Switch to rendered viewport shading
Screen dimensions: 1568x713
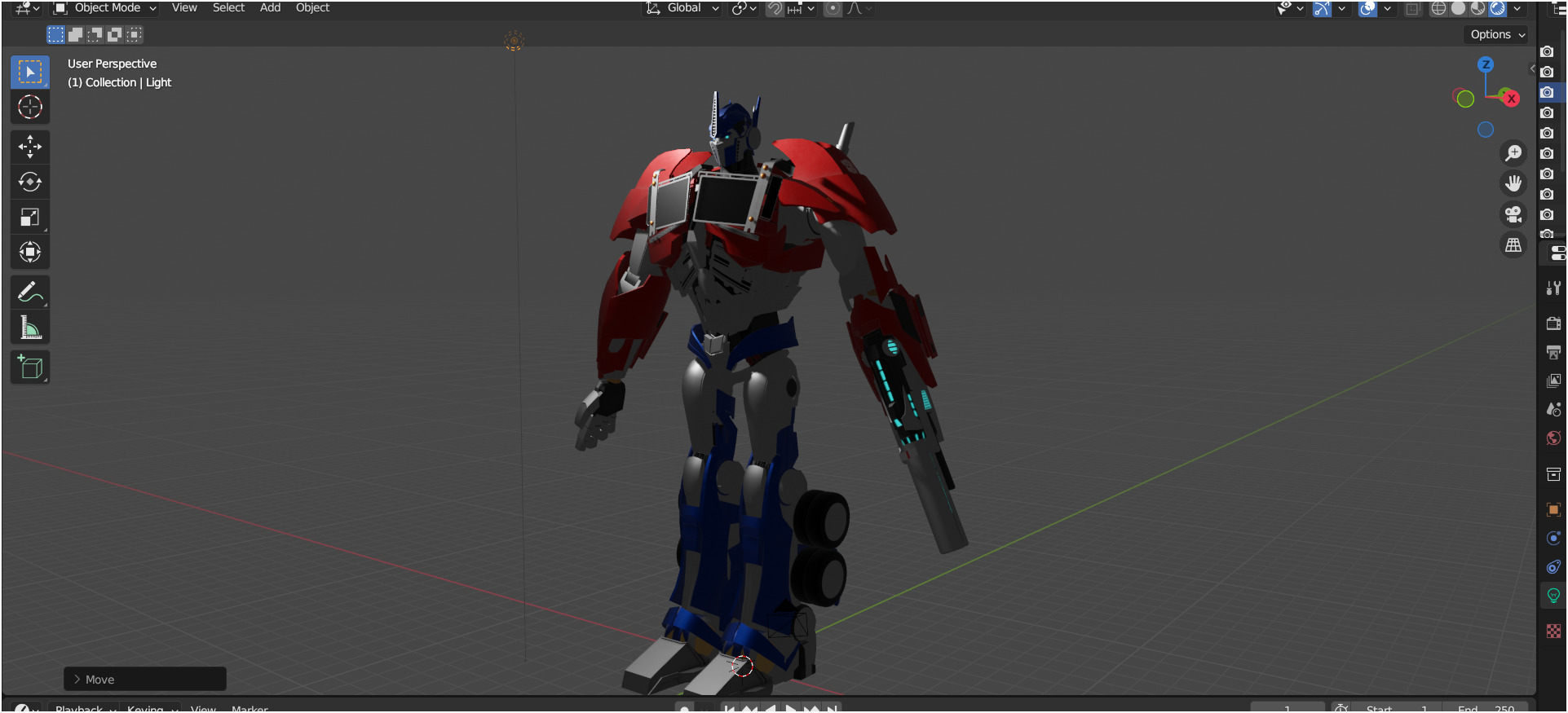coord(1498,8)
